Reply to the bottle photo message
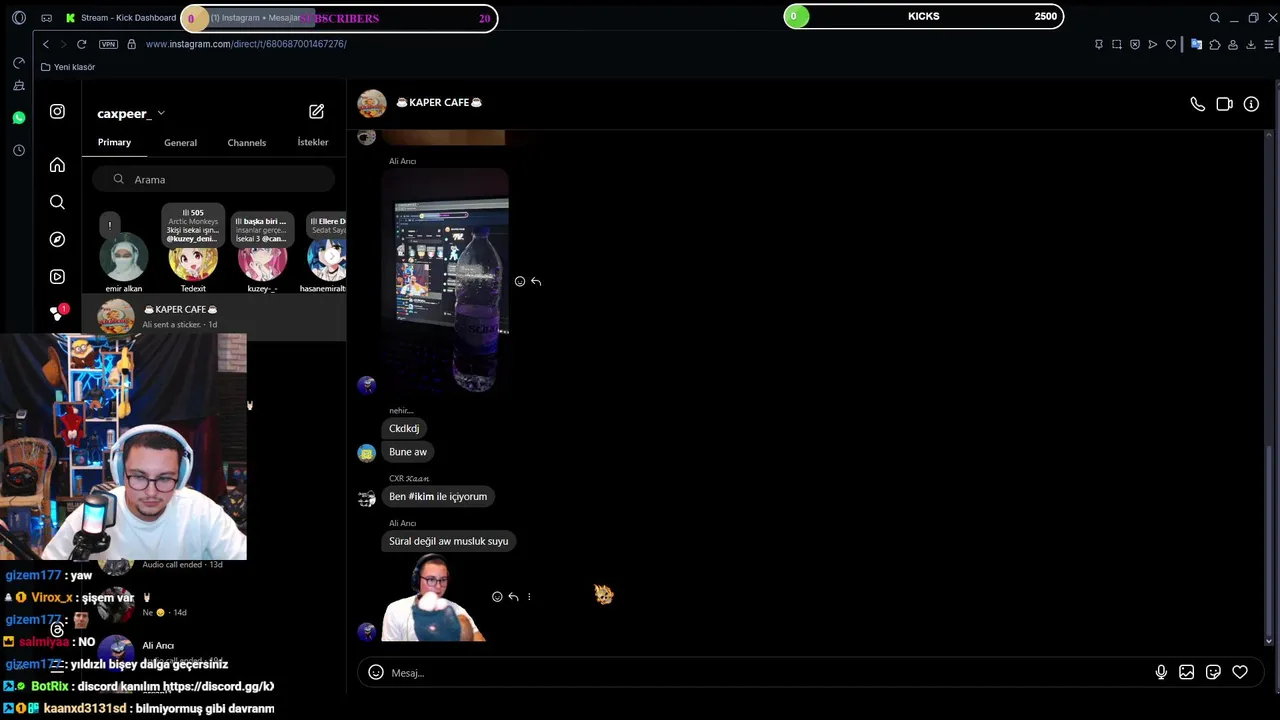 536,282
